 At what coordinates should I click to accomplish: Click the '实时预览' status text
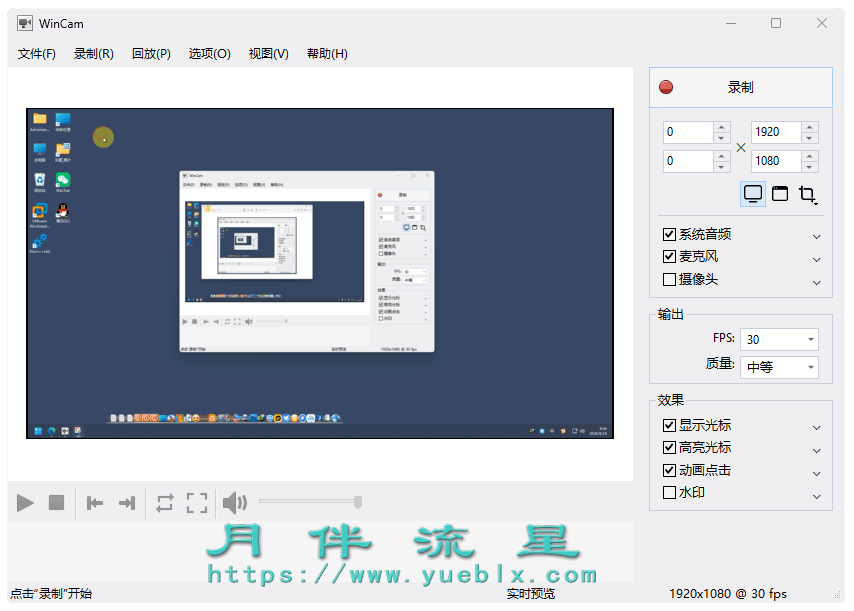[530, 594]
